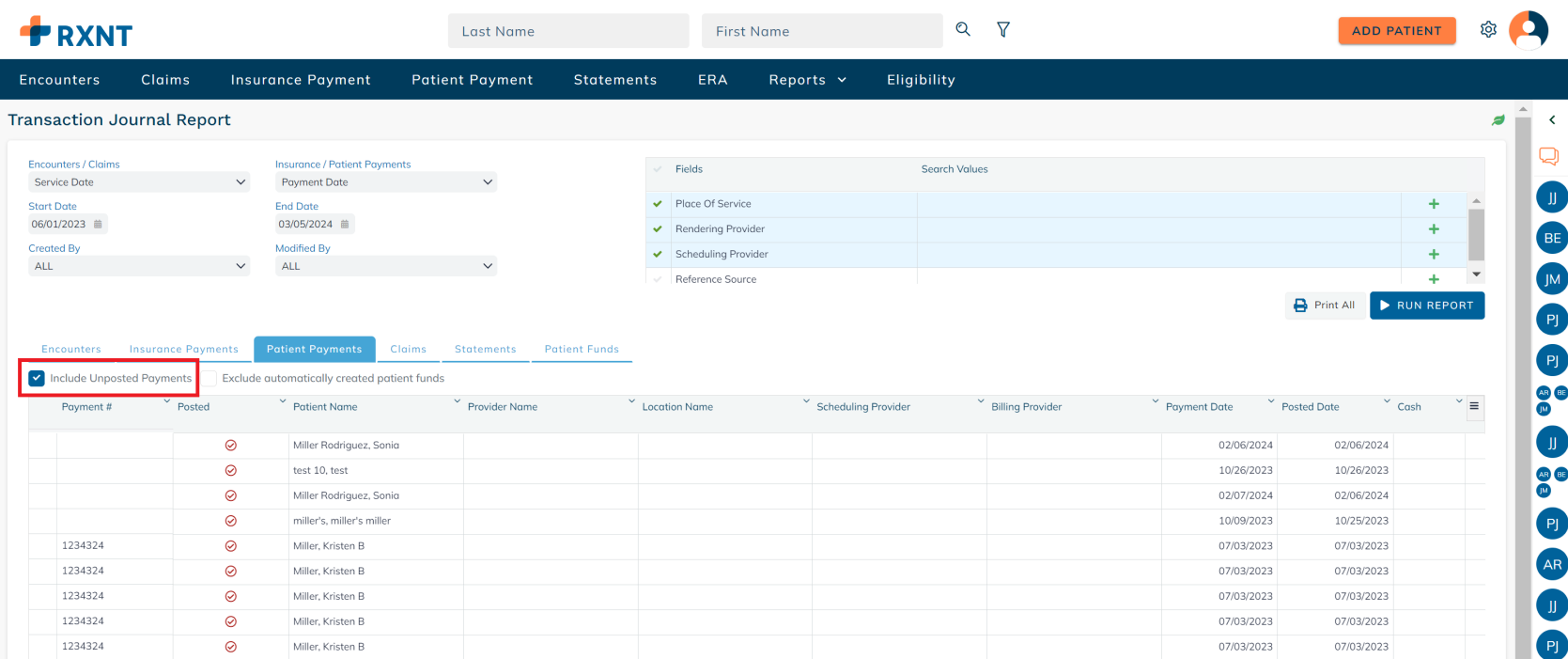Open ERA navigation item

coord(713,80)
